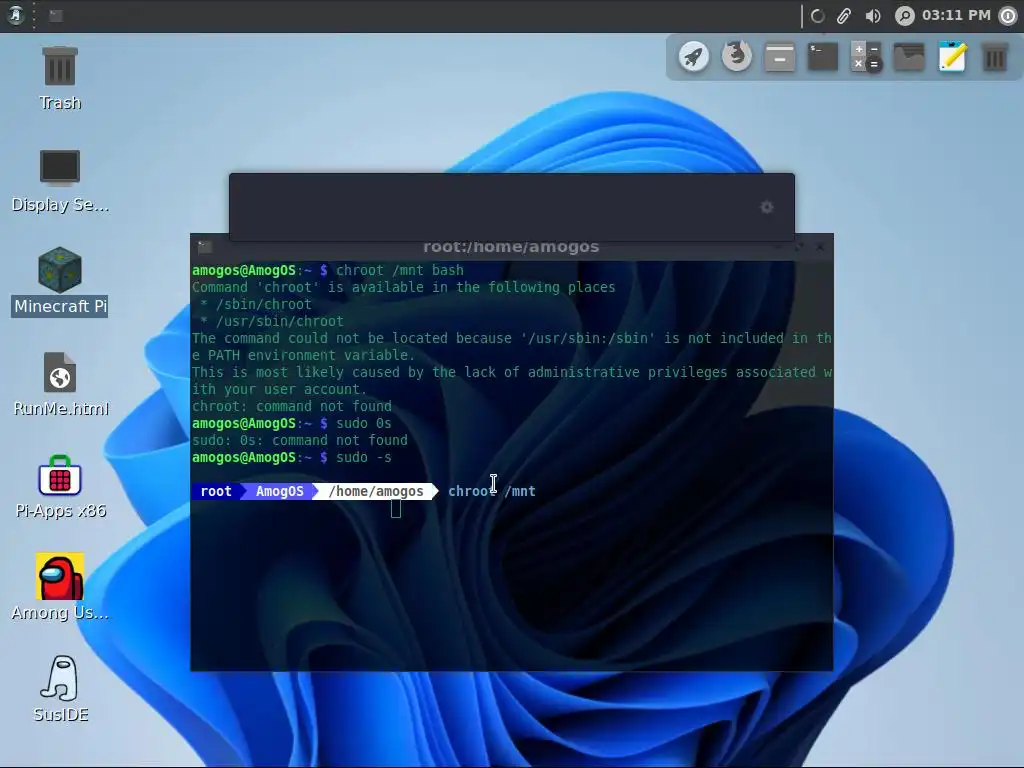
Task: Close the terminal window
Action: pos(820,247)
